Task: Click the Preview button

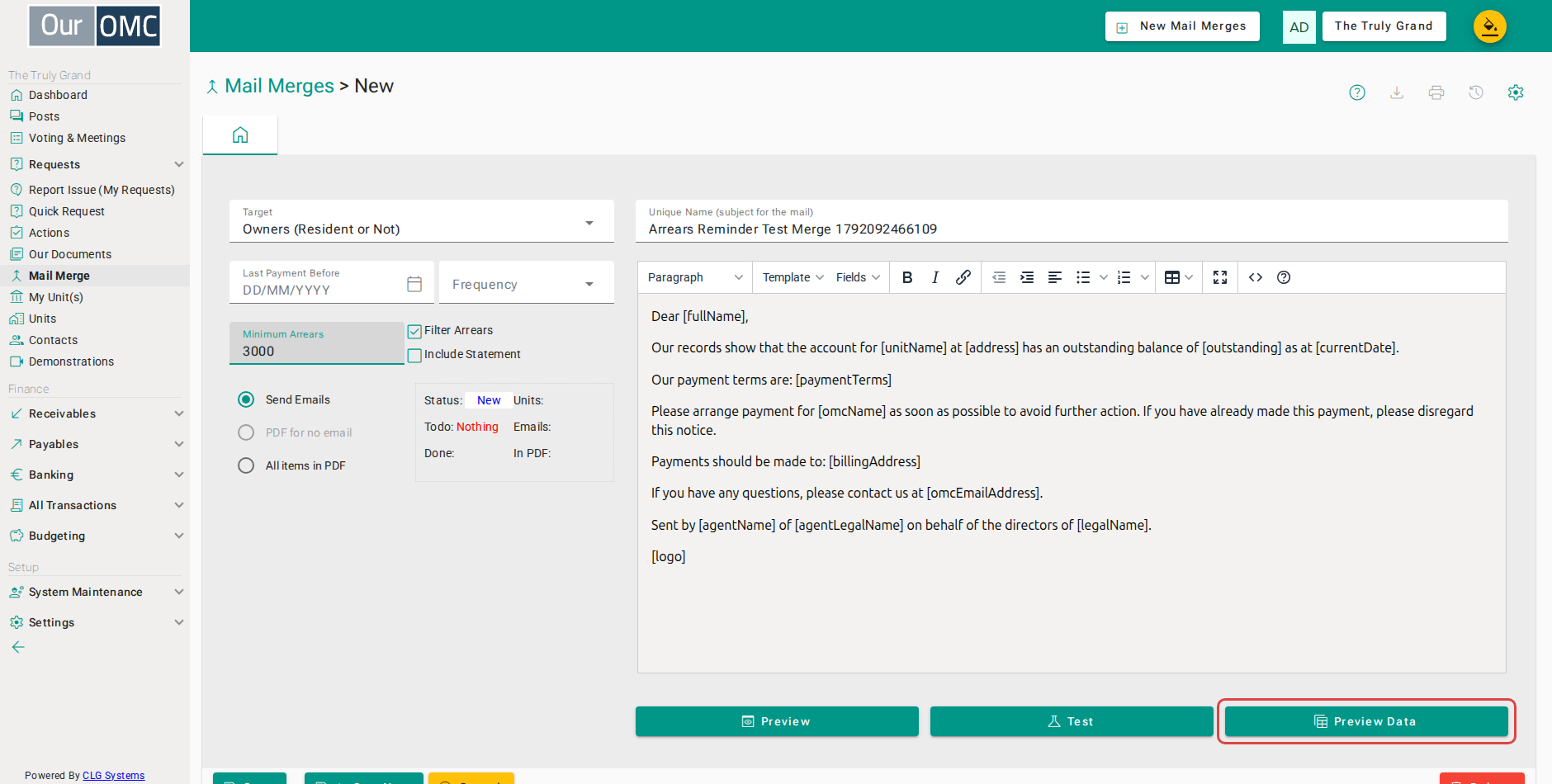Action: tap(777, 721)
